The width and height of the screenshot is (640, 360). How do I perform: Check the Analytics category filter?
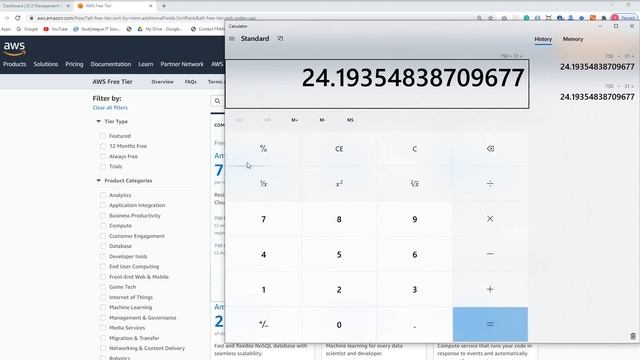103,195
